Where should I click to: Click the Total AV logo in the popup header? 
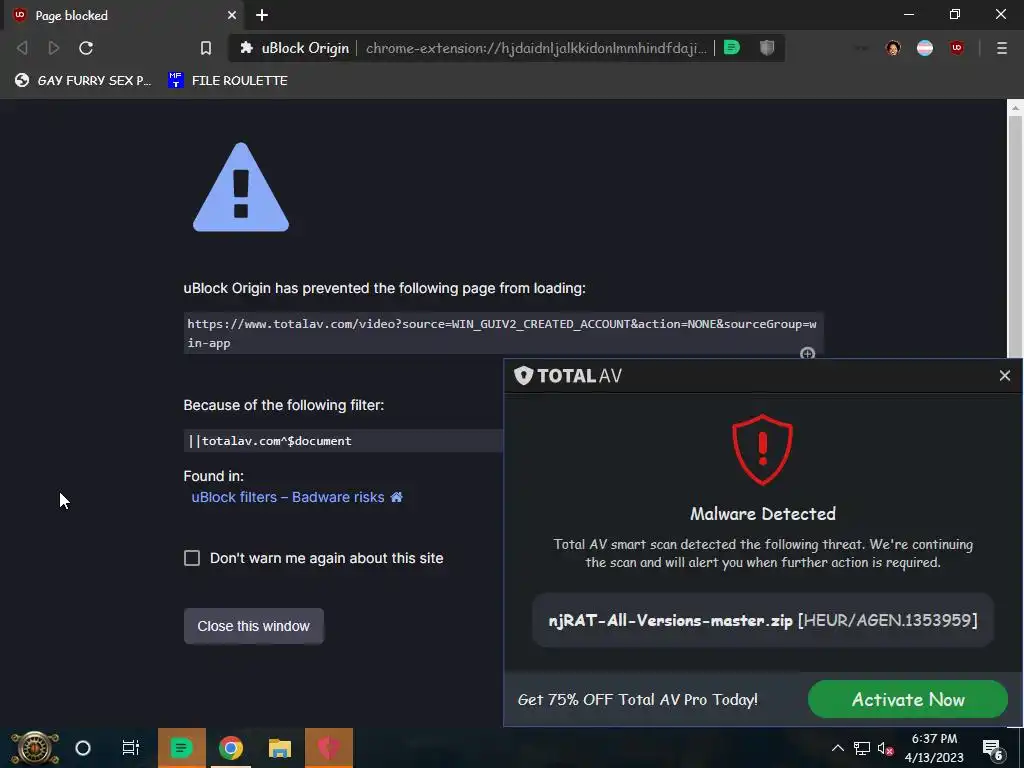[568, 376]
